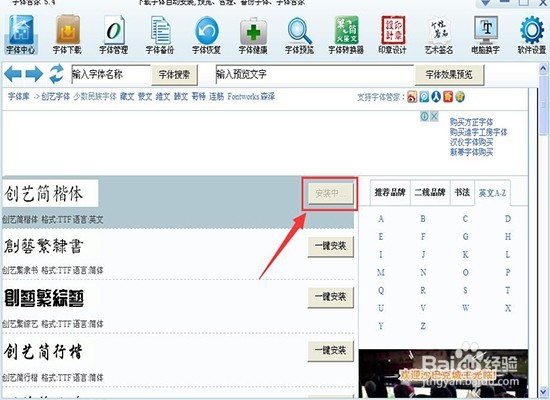Click the blue Tencent Weibo share icon

(x=424, y=96)
